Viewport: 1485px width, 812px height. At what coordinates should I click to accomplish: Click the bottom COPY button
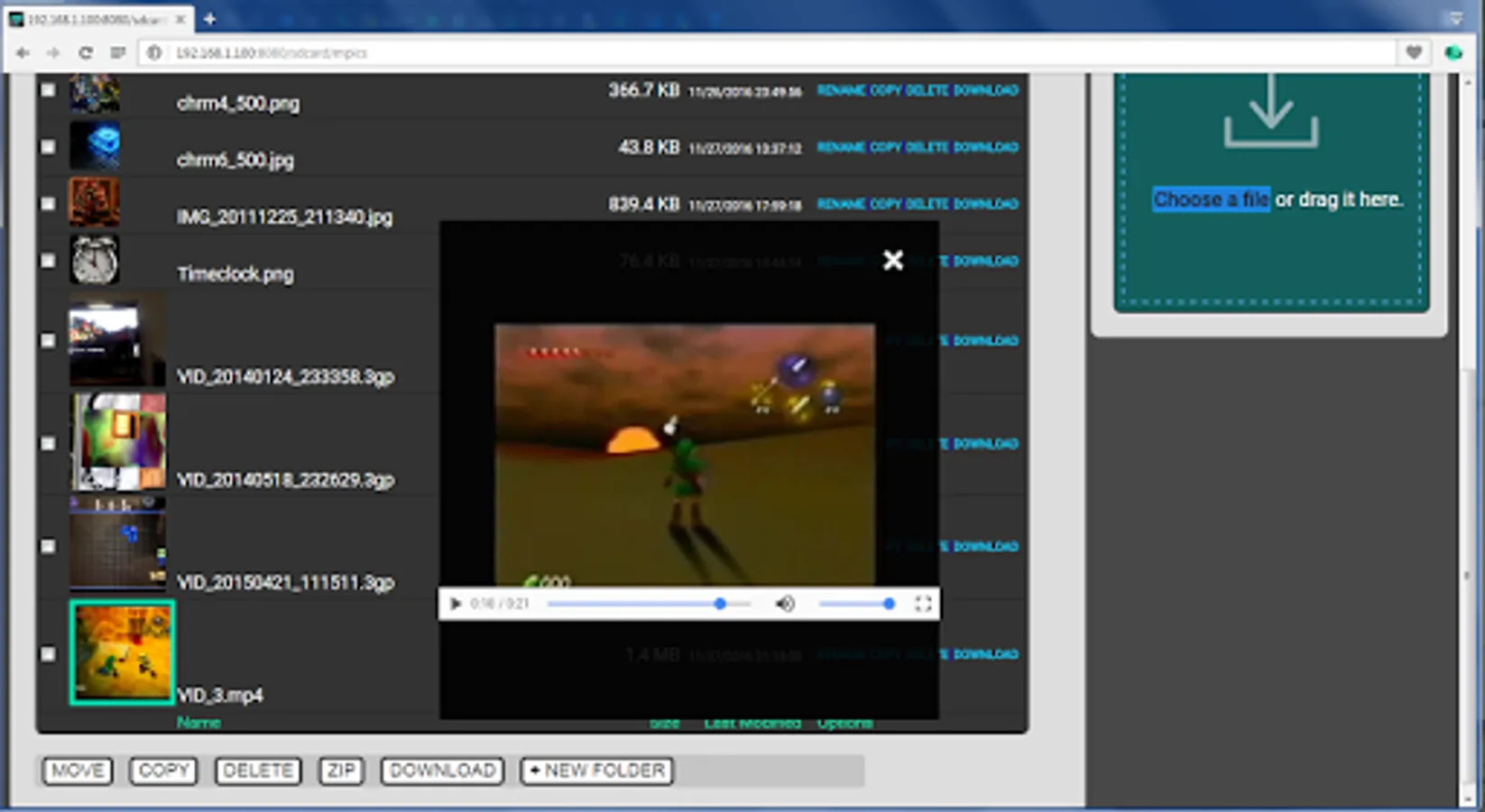point(163,770)
